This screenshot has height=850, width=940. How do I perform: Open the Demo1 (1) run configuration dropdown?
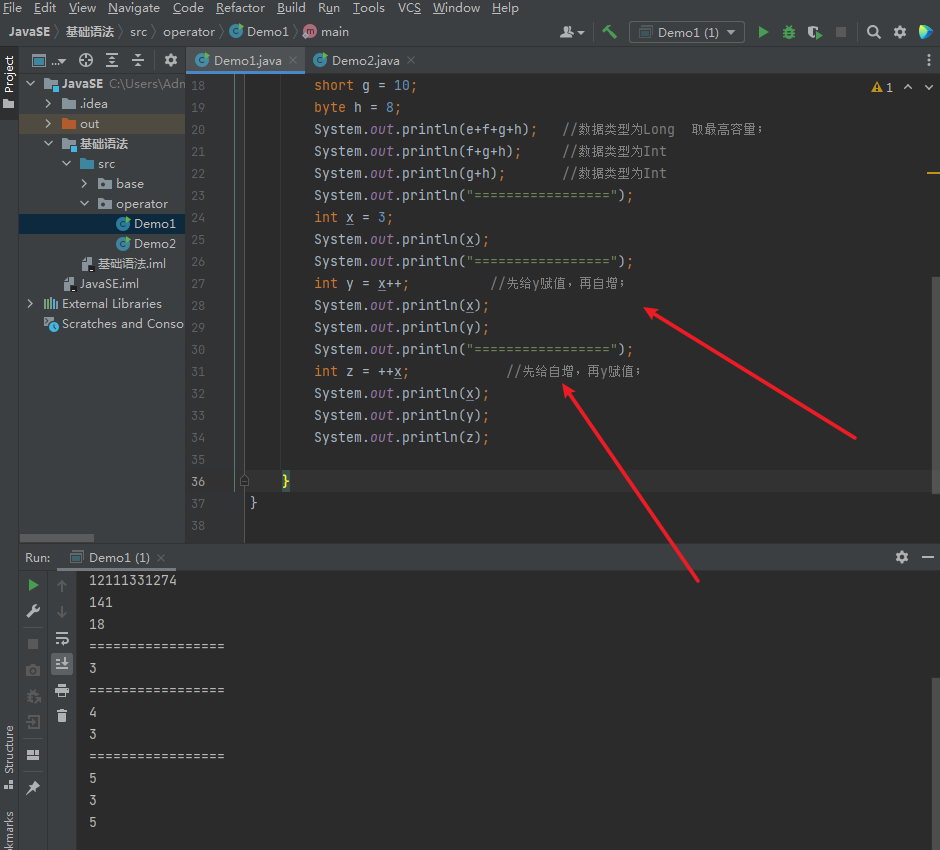(687, 32)
